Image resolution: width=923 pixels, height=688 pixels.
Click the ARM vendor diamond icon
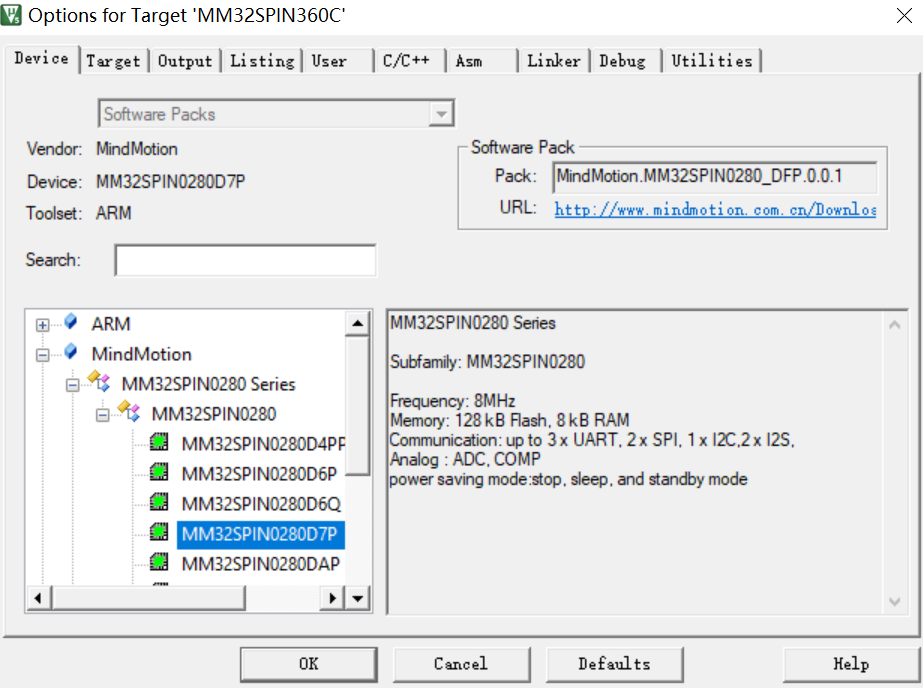71,321
